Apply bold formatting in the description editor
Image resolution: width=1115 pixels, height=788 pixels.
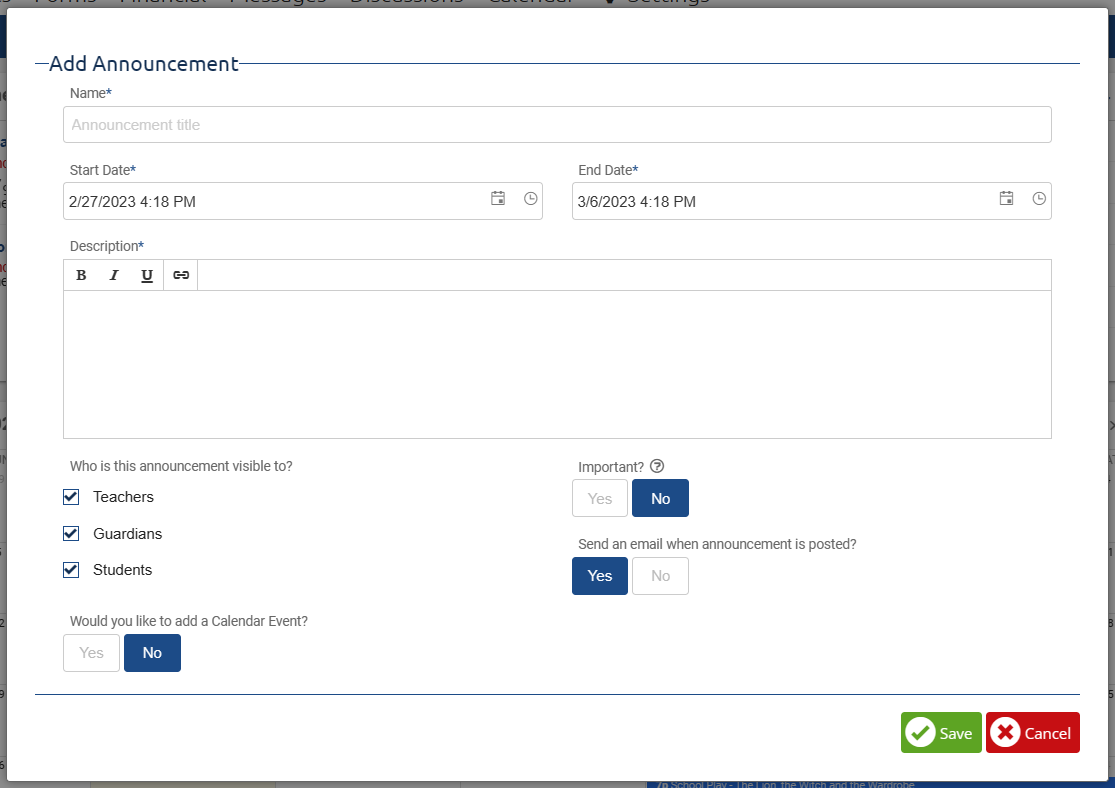81,274
